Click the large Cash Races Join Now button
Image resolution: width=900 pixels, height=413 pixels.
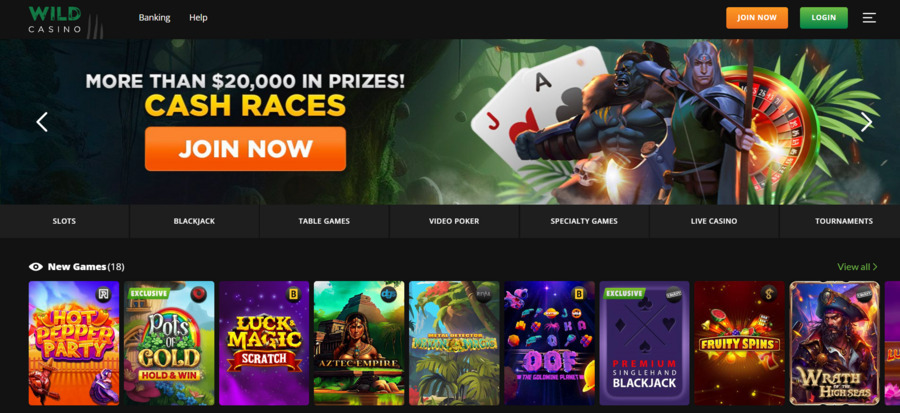tap(245, 149)
